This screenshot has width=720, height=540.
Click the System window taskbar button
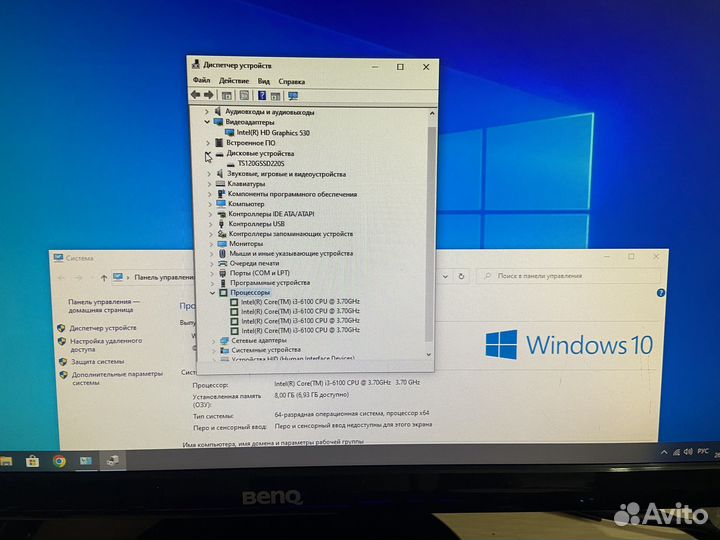[x=86, y=461]
